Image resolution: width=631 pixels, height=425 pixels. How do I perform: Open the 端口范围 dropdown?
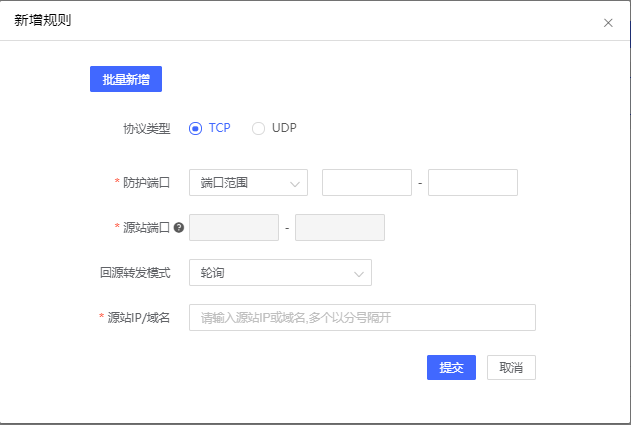point(248,183)
